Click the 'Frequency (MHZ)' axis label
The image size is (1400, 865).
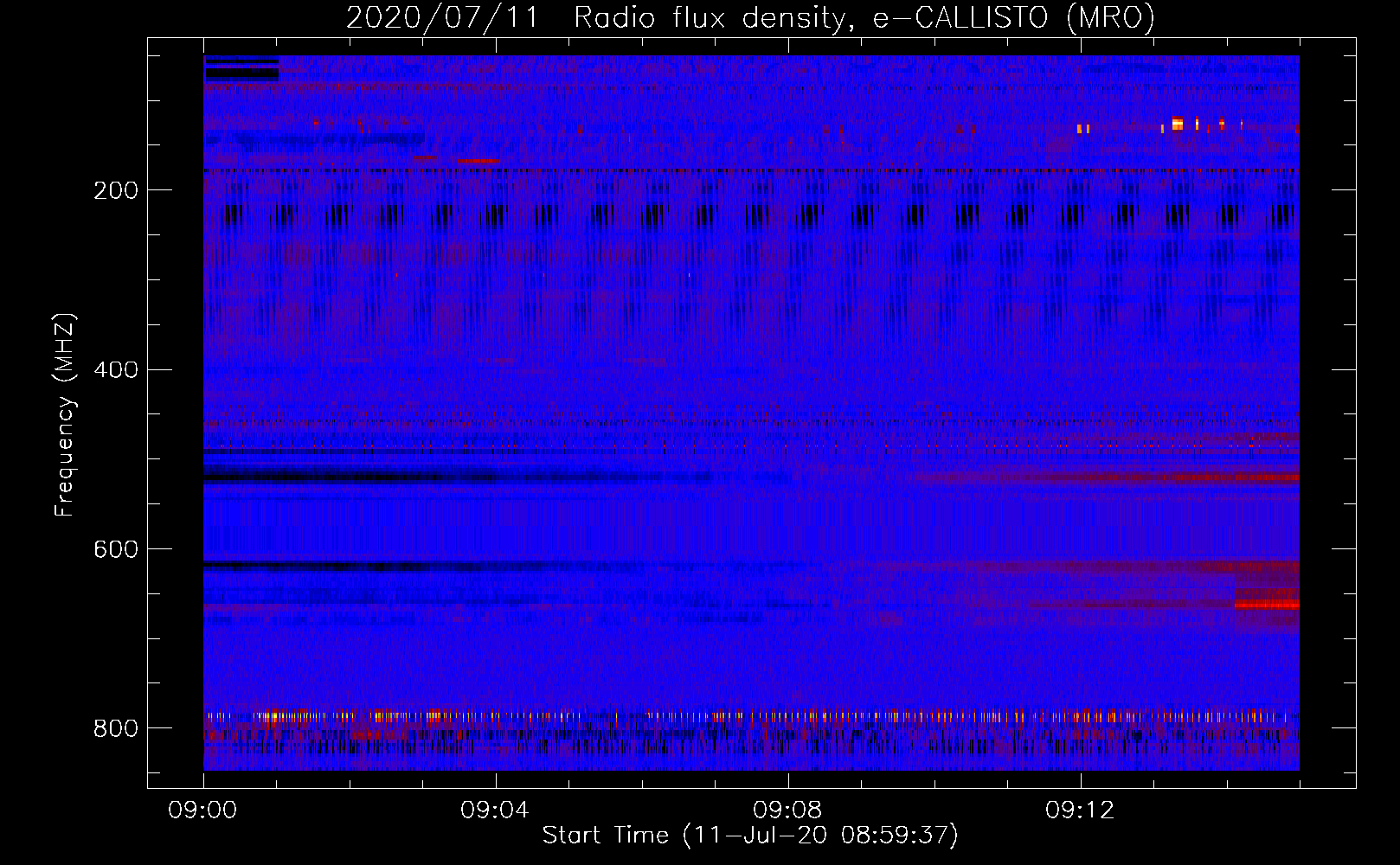65,414
